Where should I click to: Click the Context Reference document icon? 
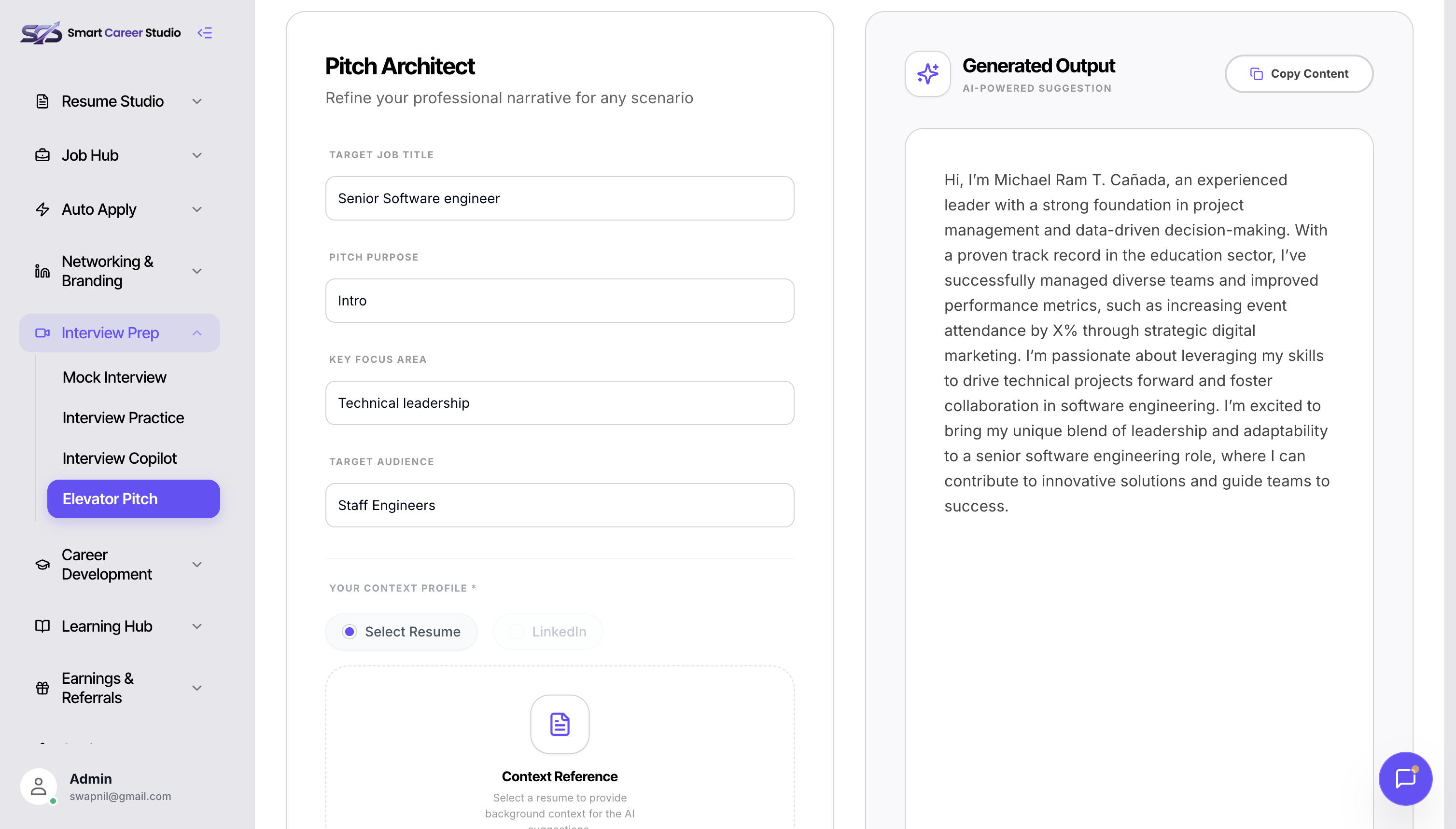tap(560, 724)
